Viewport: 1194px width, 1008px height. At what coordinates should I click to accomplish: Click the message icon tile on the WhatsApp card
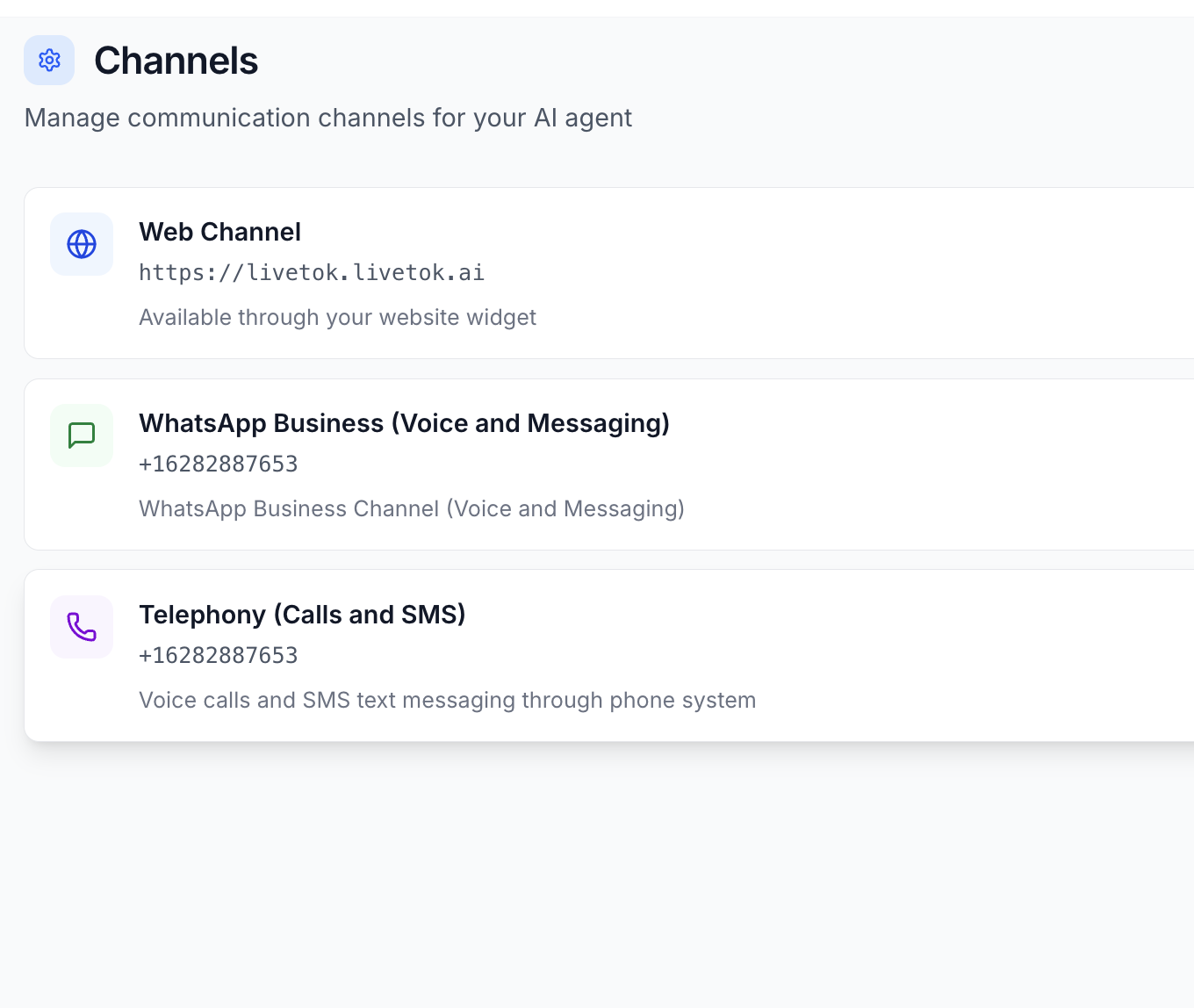[82, 436]
